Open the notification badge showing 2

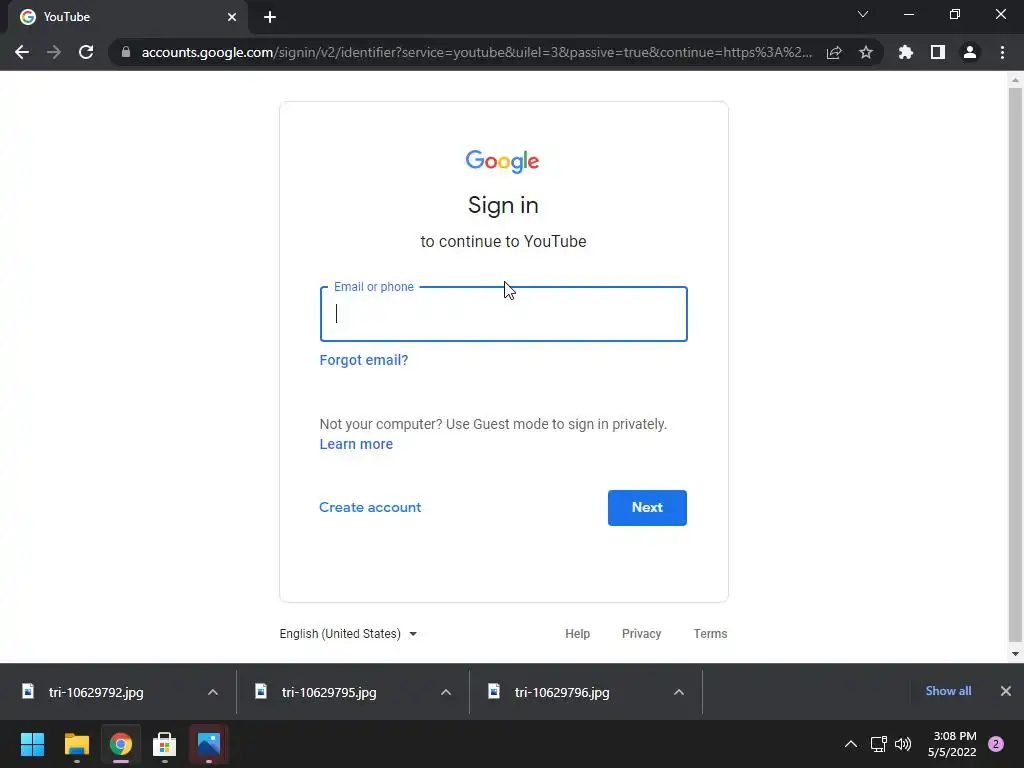click(996, 744)
